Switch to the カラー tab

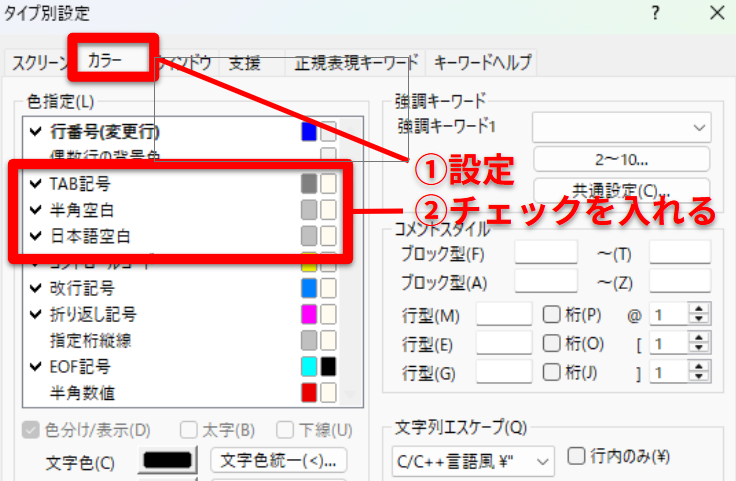pyautogui.click(x=105, y=61)
